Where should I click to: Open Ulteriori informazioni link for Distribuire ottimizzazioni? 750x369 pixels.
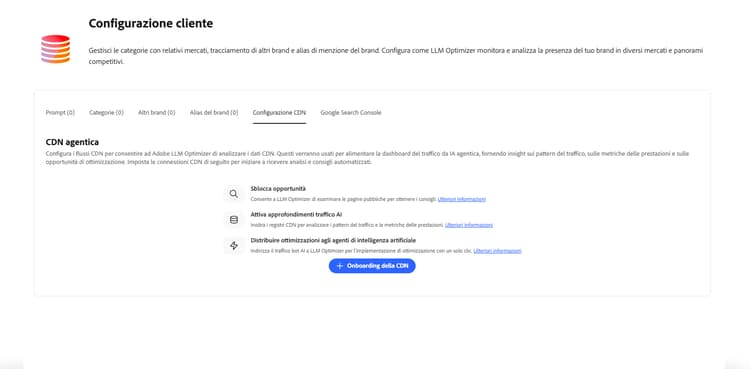497,251
